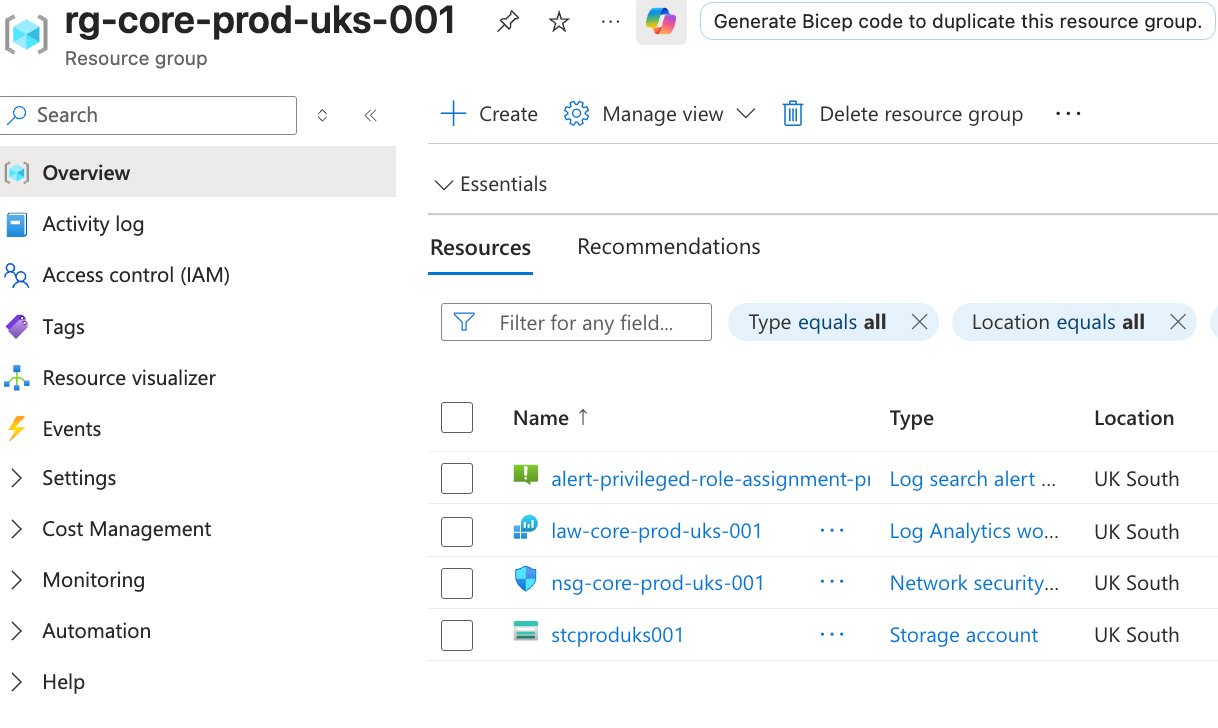This screenshot has width=1218, height=728.
Task: Expand the Settings sidebar group
Action: [16, 478]
